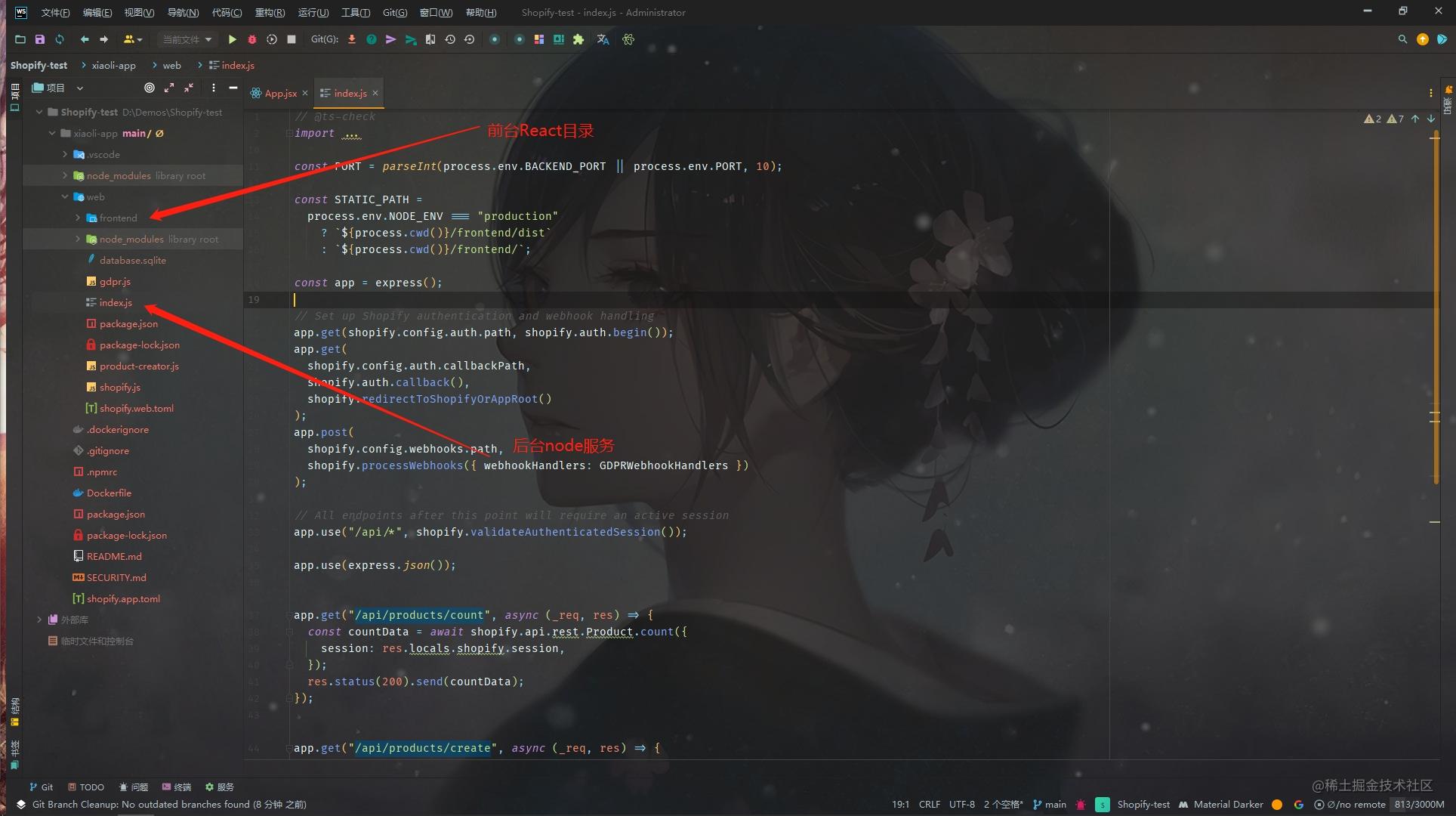Expand the frontend folder in the tree

coord(78,218)
